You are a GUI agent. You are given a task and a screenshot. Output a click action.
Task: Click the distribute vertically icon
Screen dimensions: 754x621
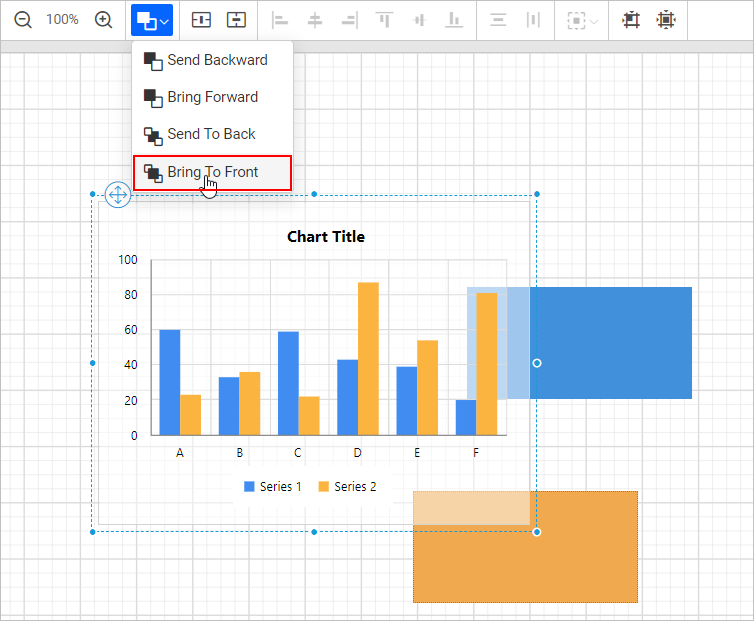[x=498, y=20]
